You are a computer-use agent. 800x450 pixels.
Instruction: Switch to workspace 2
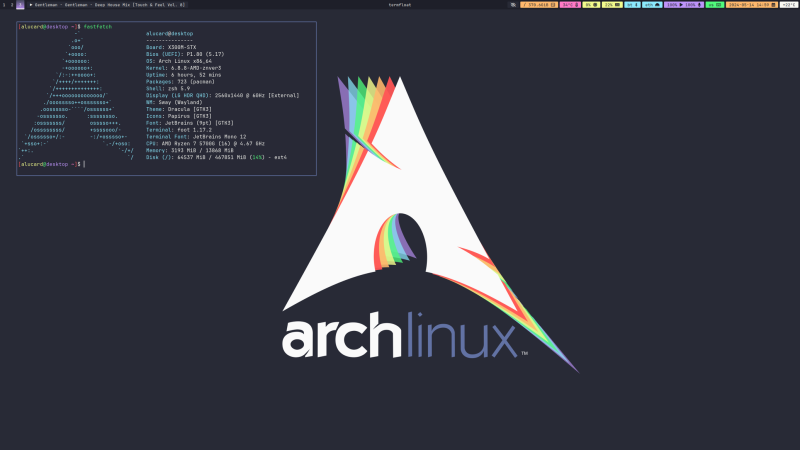pyautogui.click(x=12, y=5)
